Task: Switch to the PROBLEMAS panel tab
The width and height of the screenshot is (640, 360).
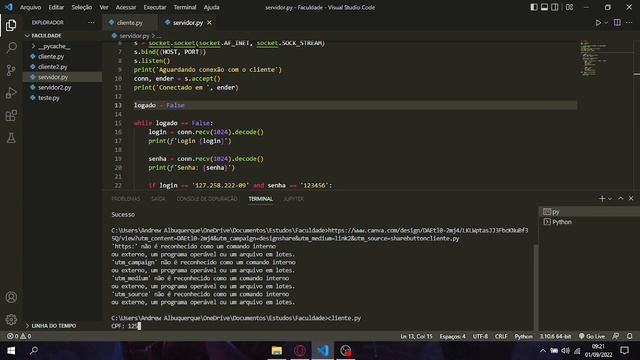Action: (126, 199)
